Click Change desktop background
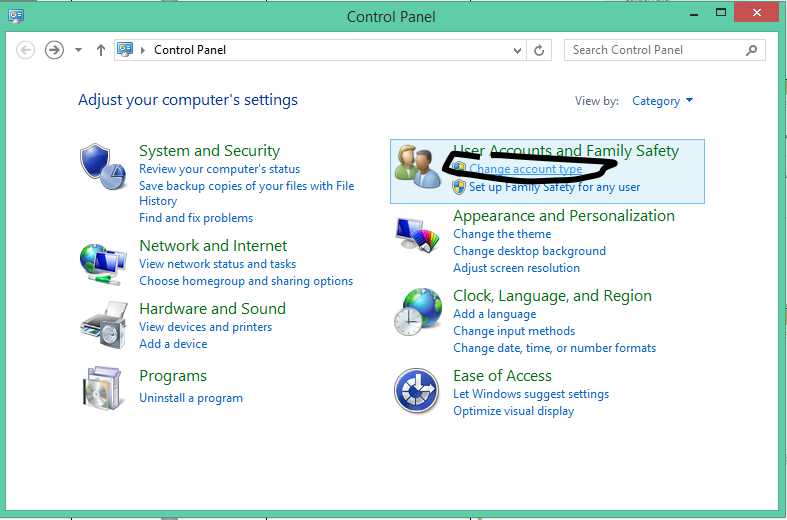The height and width of the screenshot is (520, 787). tap(529, 251)
